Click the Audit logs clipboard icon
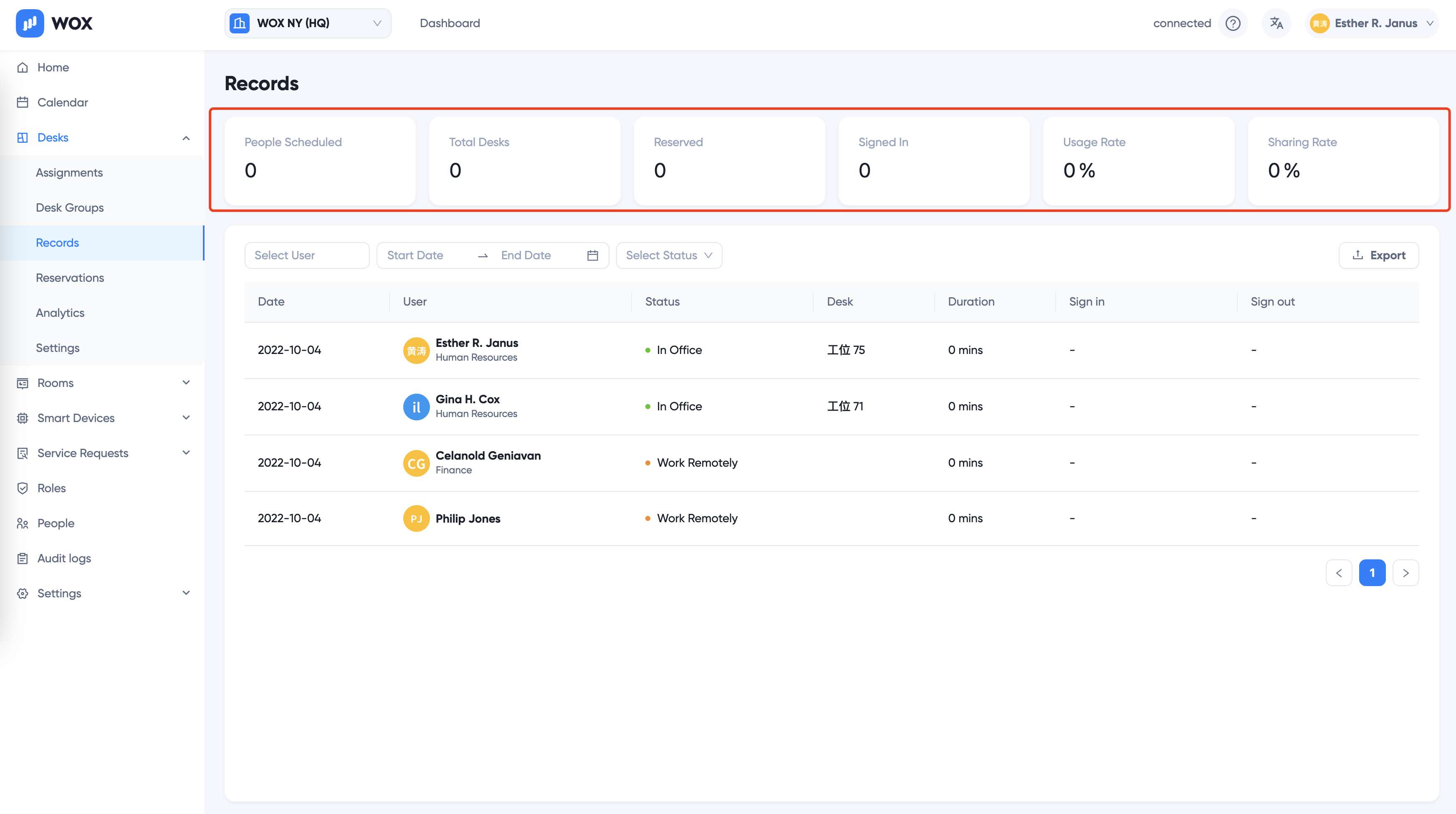 23,558
